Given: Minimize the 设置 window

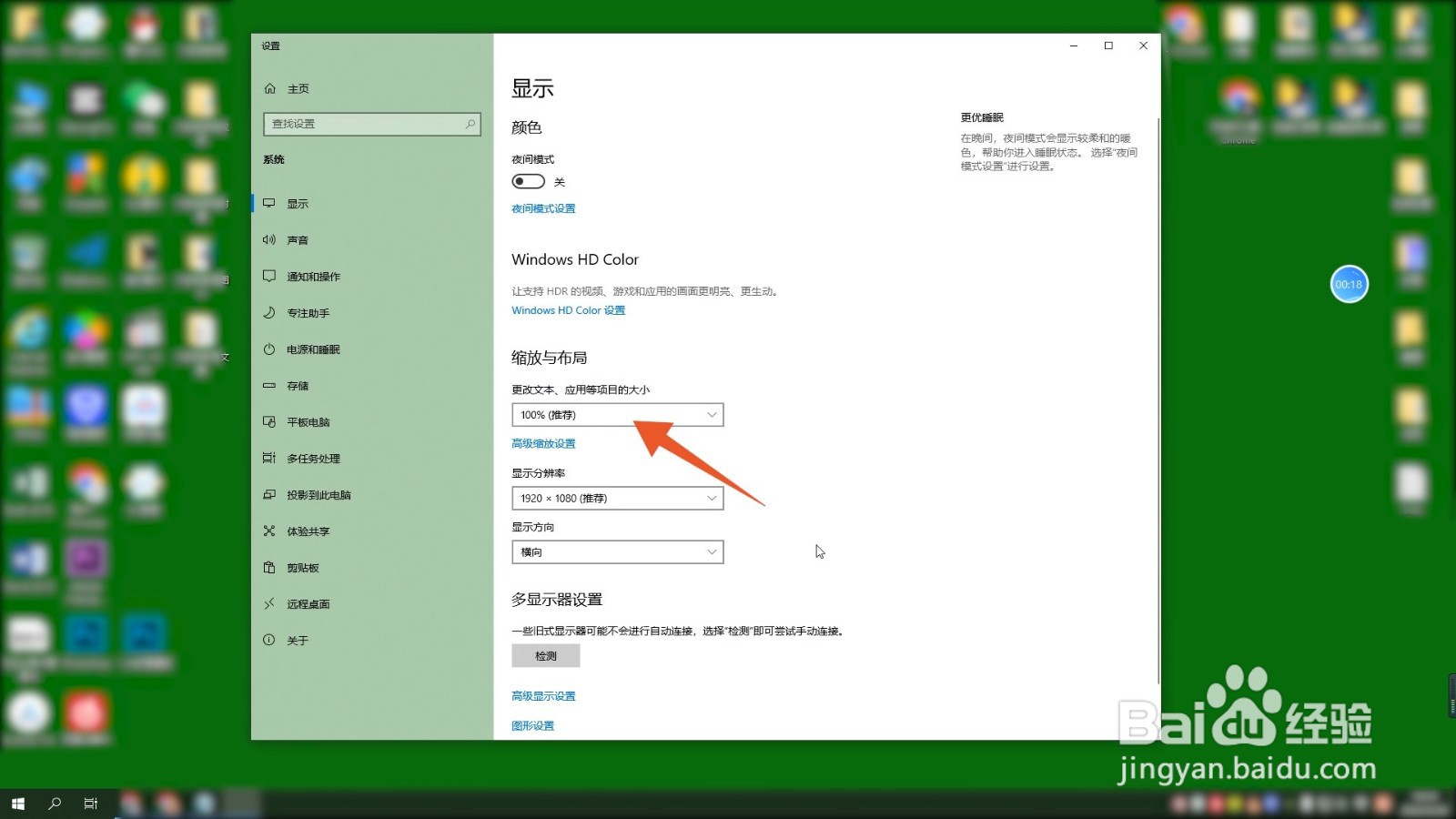Looking at the screenshot, I should pyautogui.click(x=1074, y=45).
